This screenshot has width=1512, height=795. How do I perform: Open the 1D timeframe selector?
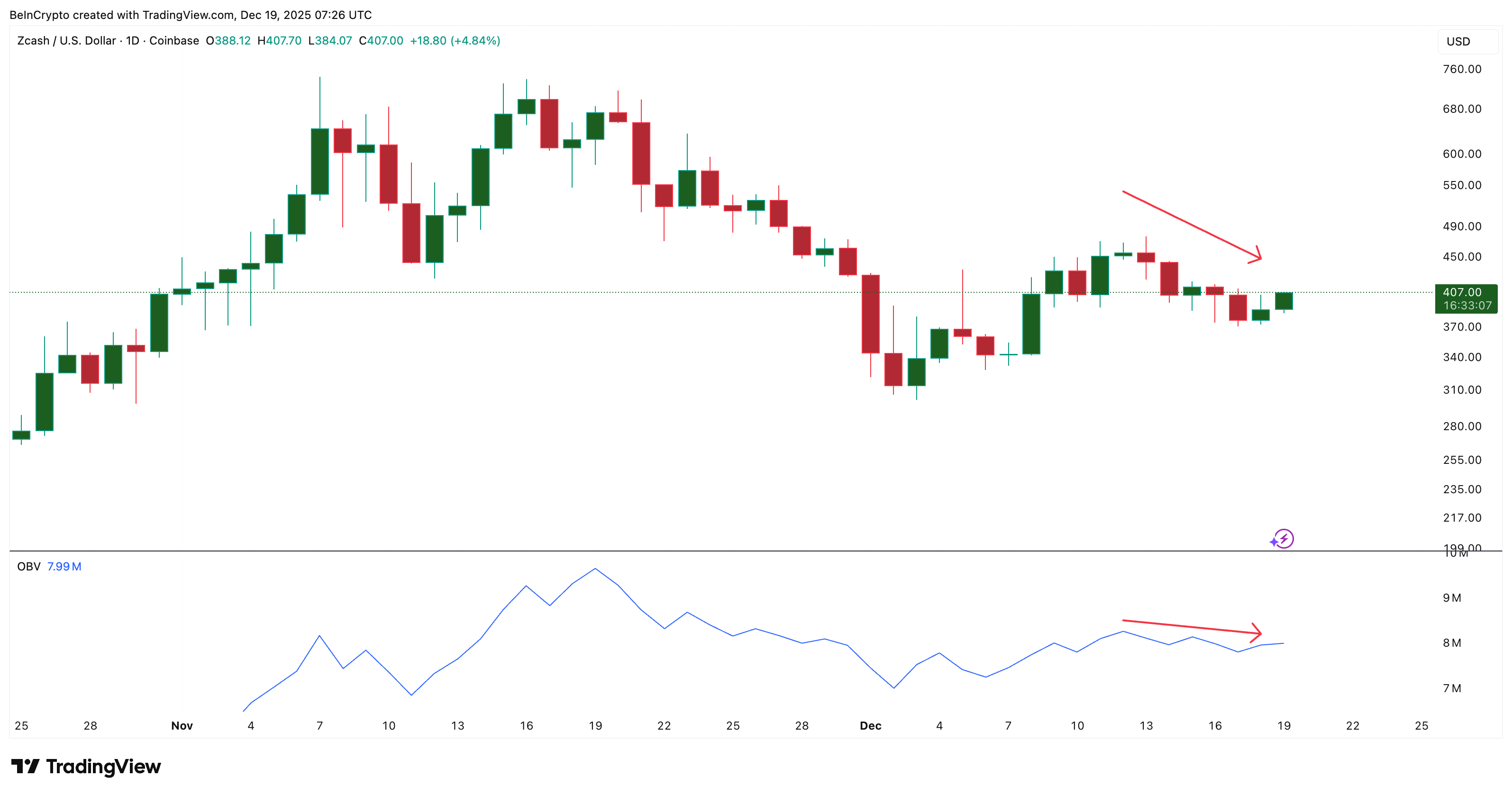(x=133, y=41)
